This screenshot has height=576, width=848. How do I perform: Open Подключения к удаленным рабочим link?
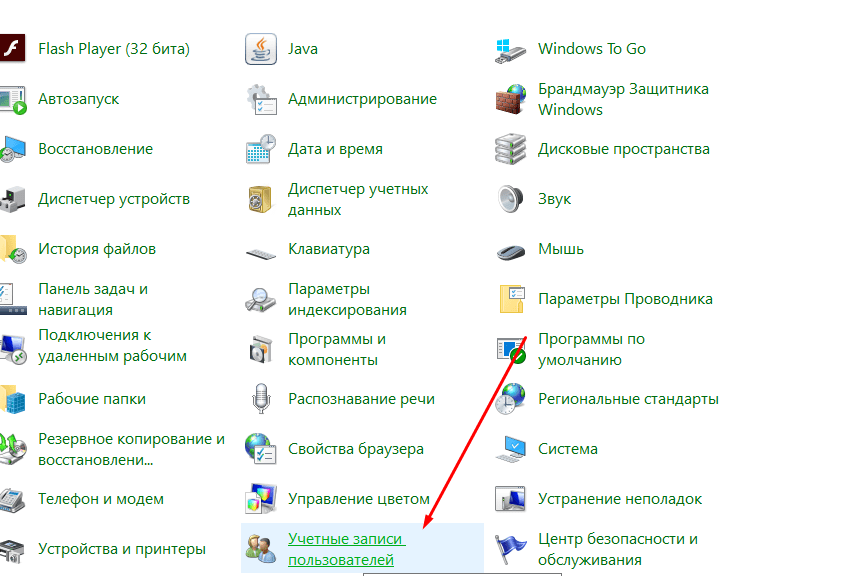click(112, 346)
